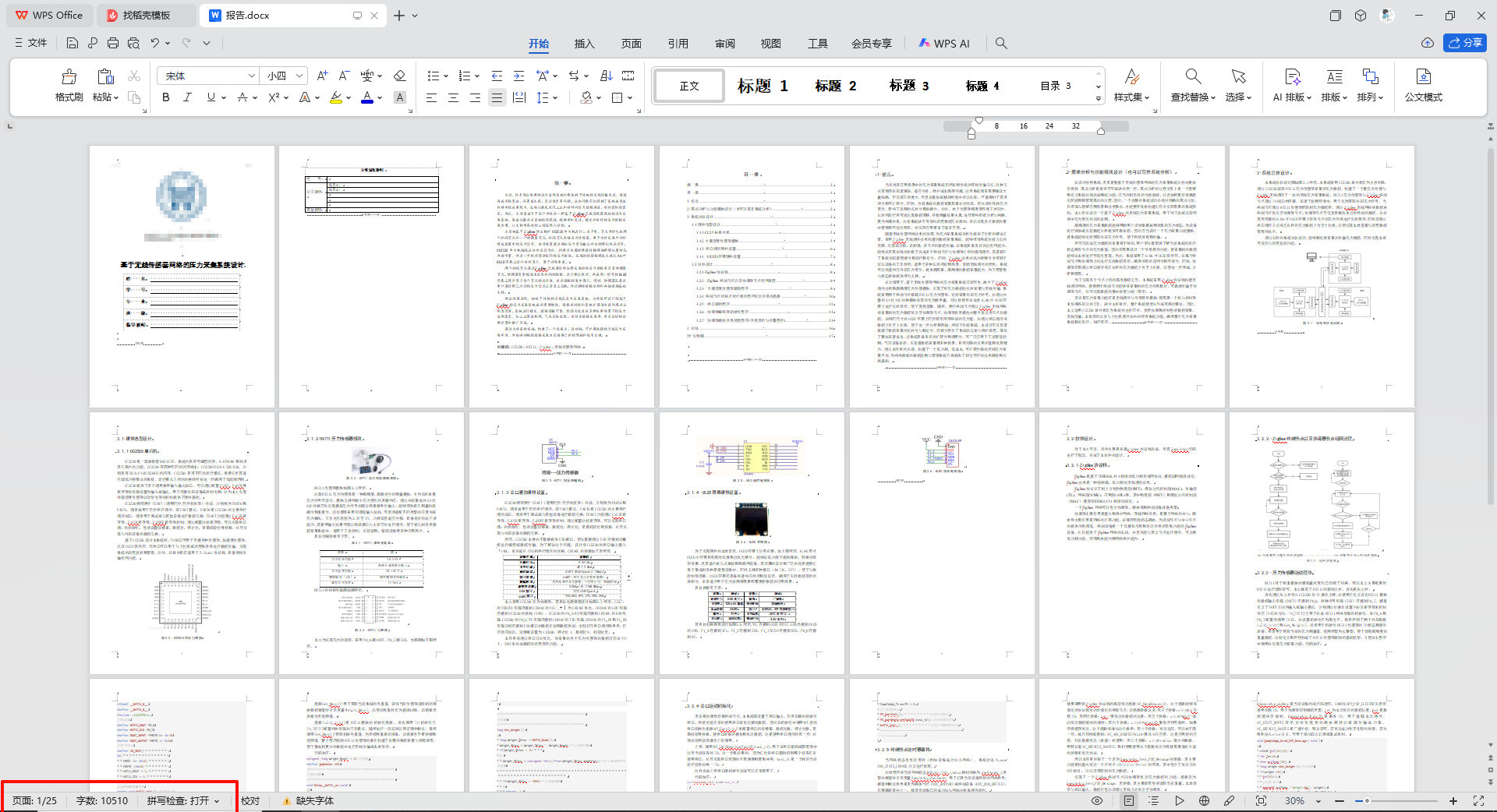Expand the line spacing dropdown arrow
The width and height of the screenshot is (1497, 812).
click(555, 98)
